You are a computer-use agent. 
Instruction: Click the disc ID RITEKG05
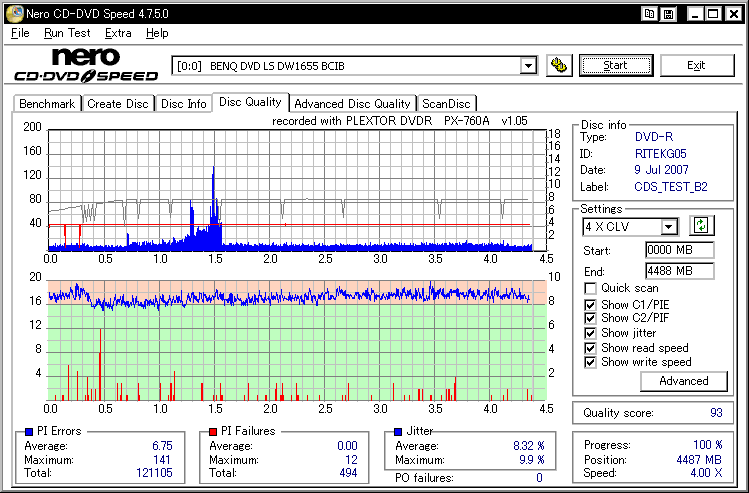coord(661,154)
